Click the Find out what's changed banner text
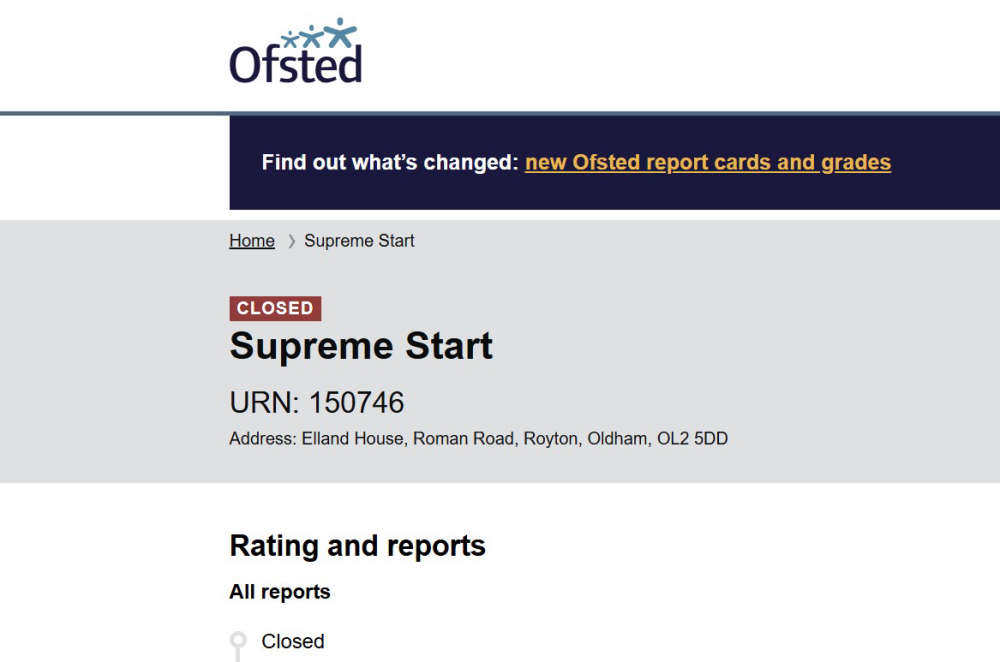The image size is (1000, 662). [x=390, y=162]
